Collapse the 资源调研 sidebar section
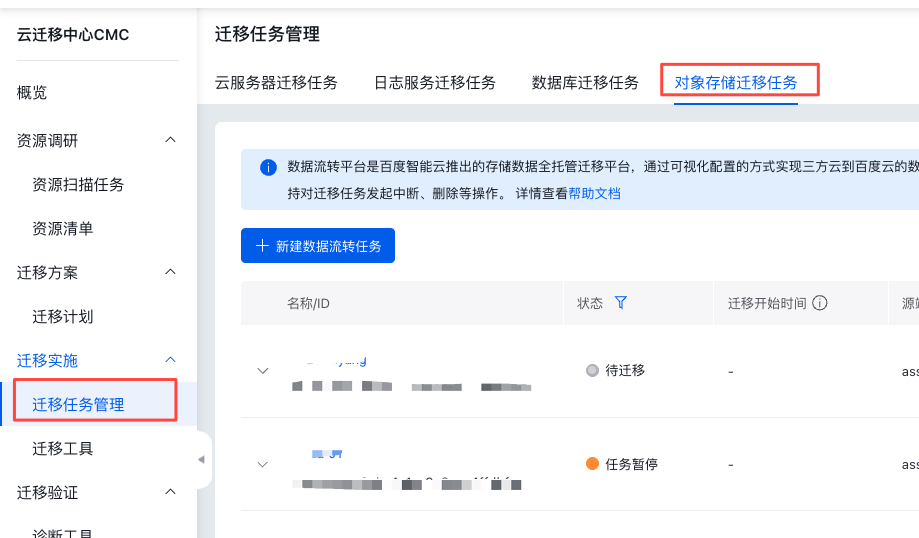Image resolution: width=919 pixels, height=538 pixels. (170, 140)
